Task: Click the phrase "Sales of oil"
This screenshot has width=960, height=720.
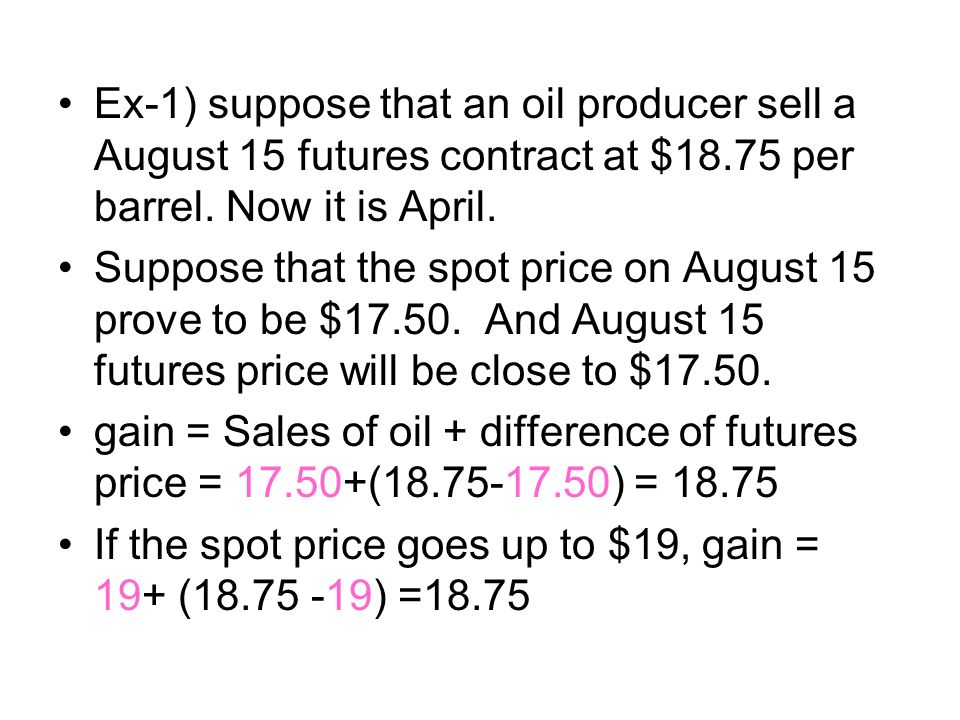Action: tap(327, 431)
